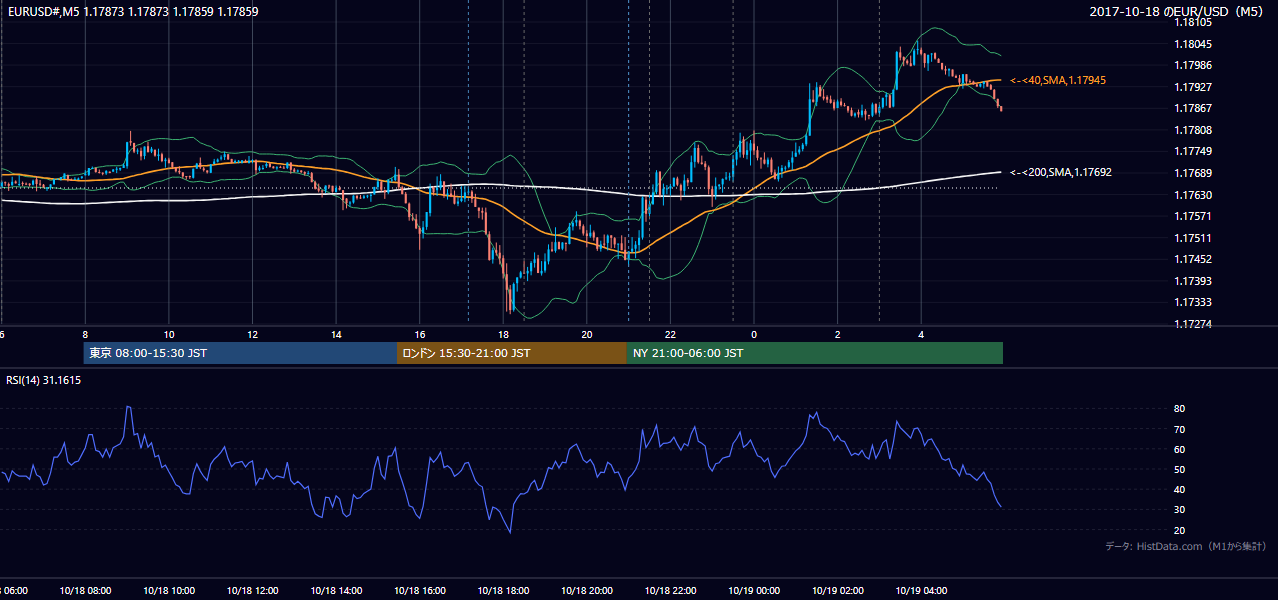This screenshot has height=600, width=1278.
Task: Click the 1.17274 price axis label
Action: (x=1193, y=324)
